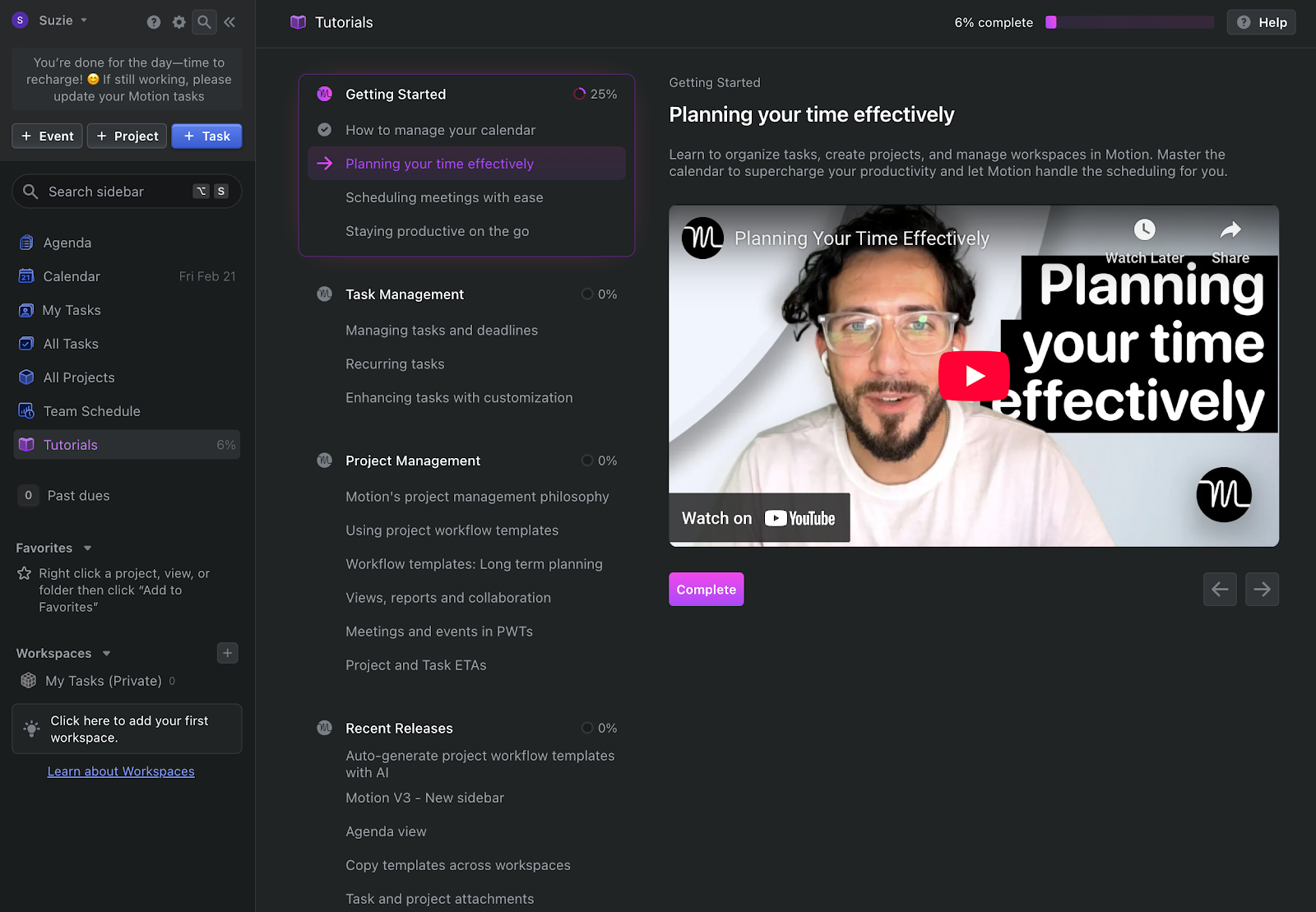Go to All Tasks
This screenshot has height=912, width=1316.
(x=127, y=344)
